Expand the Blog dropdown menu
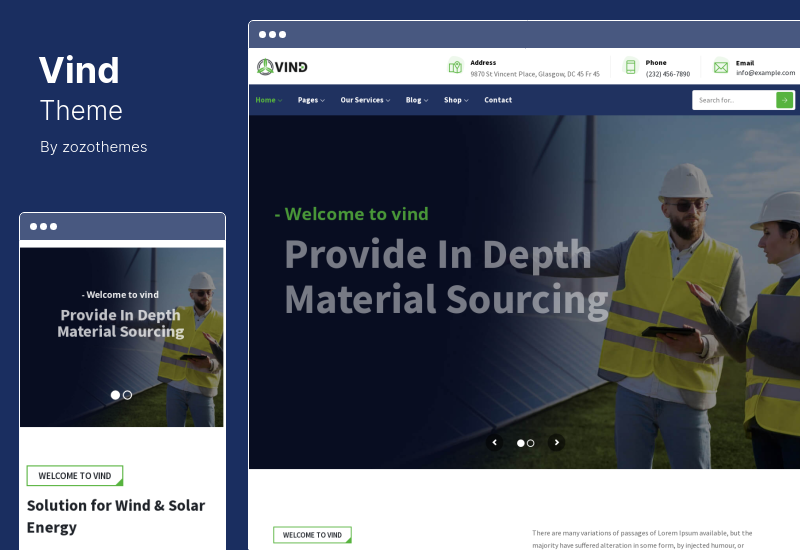Screen dimensions: 800x550 tap(417, 100)
